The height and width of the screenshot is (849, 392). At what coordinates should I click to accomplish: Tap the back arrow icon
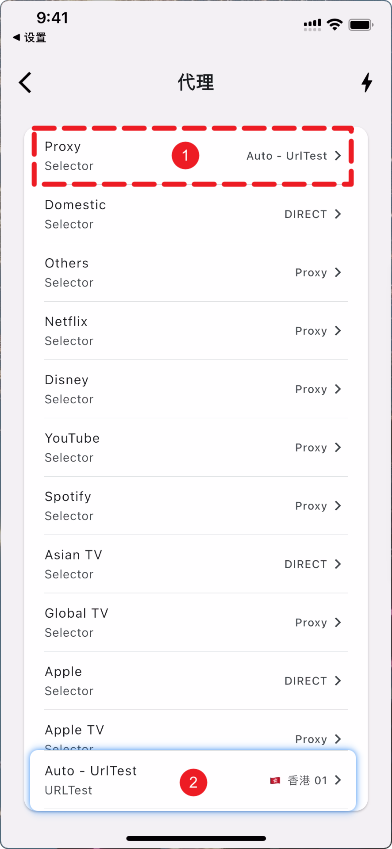[x=25, y=83]
